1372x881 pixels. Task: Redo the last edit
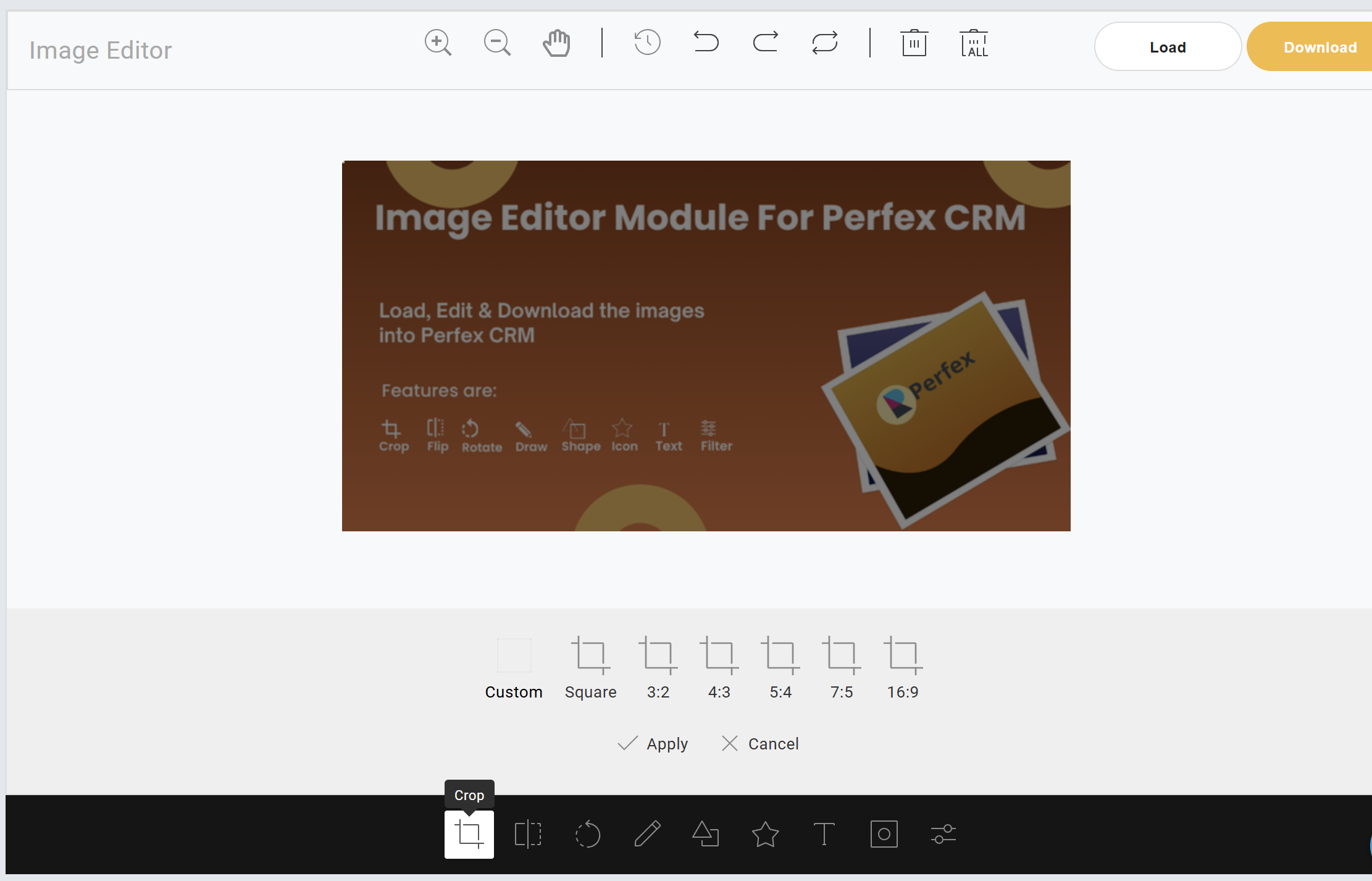tap(766, 42)
